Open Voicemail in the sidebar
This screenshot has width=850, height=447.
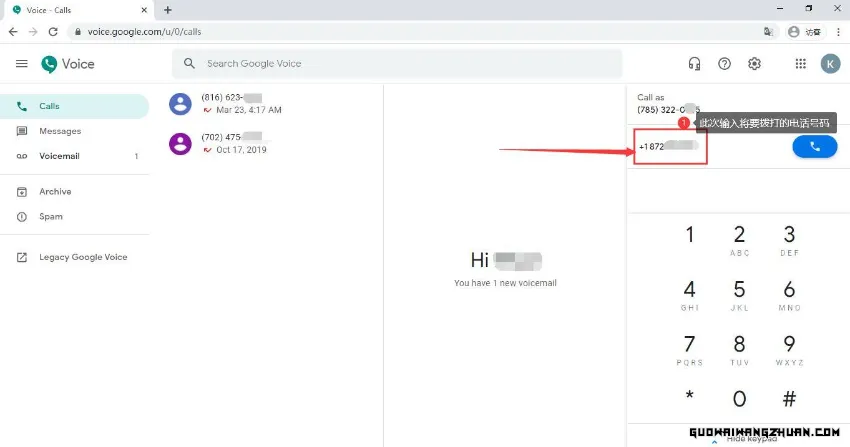click(x=74, y=156)
